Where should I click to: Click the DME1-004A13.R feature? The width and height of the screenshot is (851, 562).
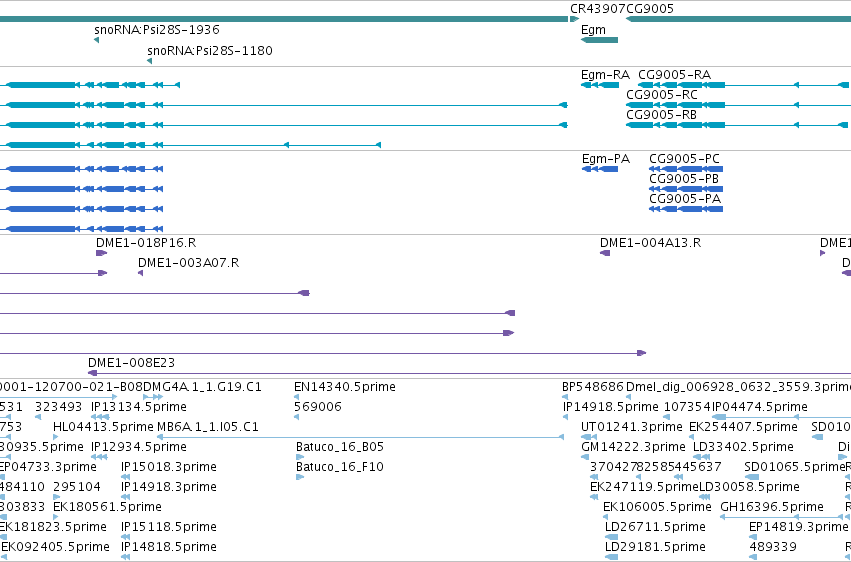[605, 253]
